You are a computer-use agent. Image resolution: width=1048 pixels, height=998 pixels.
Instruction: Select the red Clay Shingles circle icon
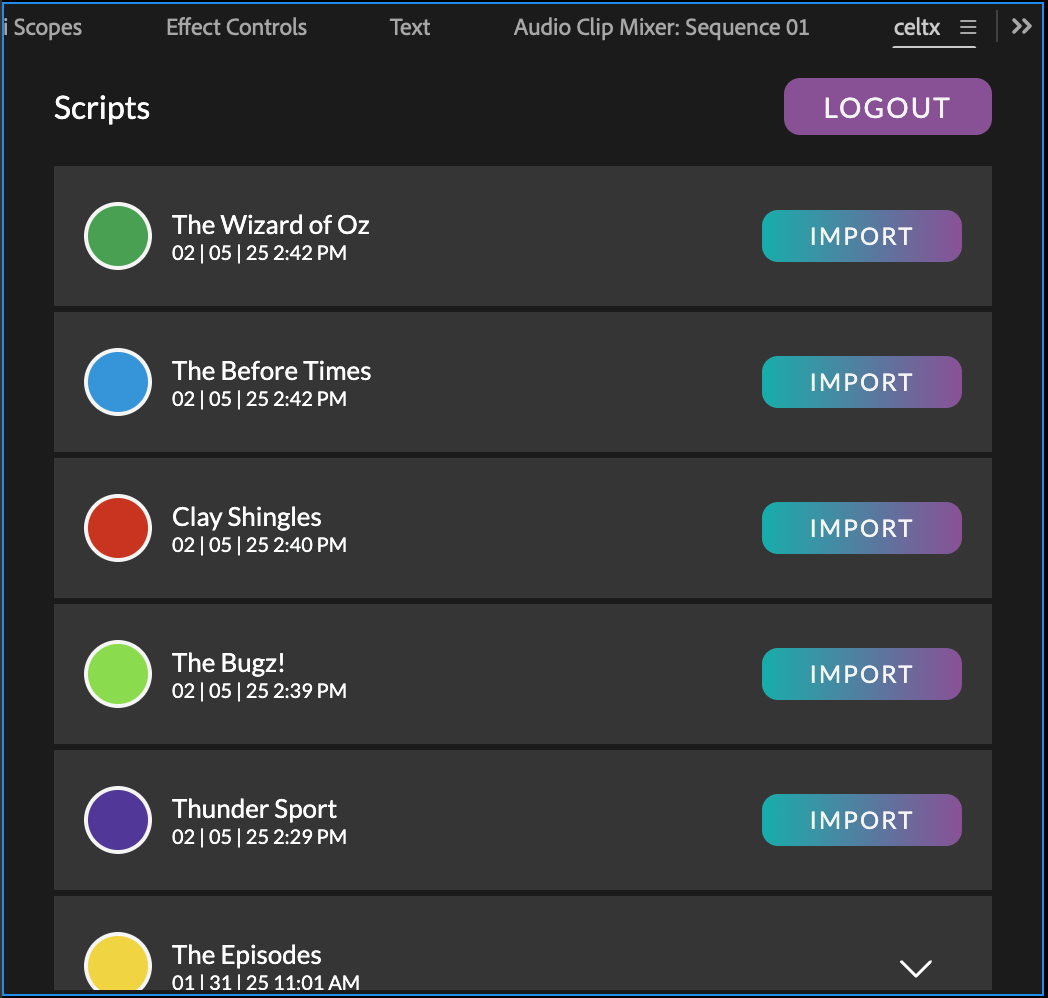tap(118, 528)
